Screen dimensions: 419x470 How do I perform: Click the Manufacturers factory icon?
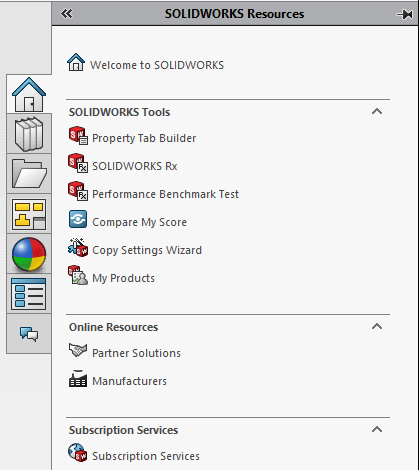[78, 378]
